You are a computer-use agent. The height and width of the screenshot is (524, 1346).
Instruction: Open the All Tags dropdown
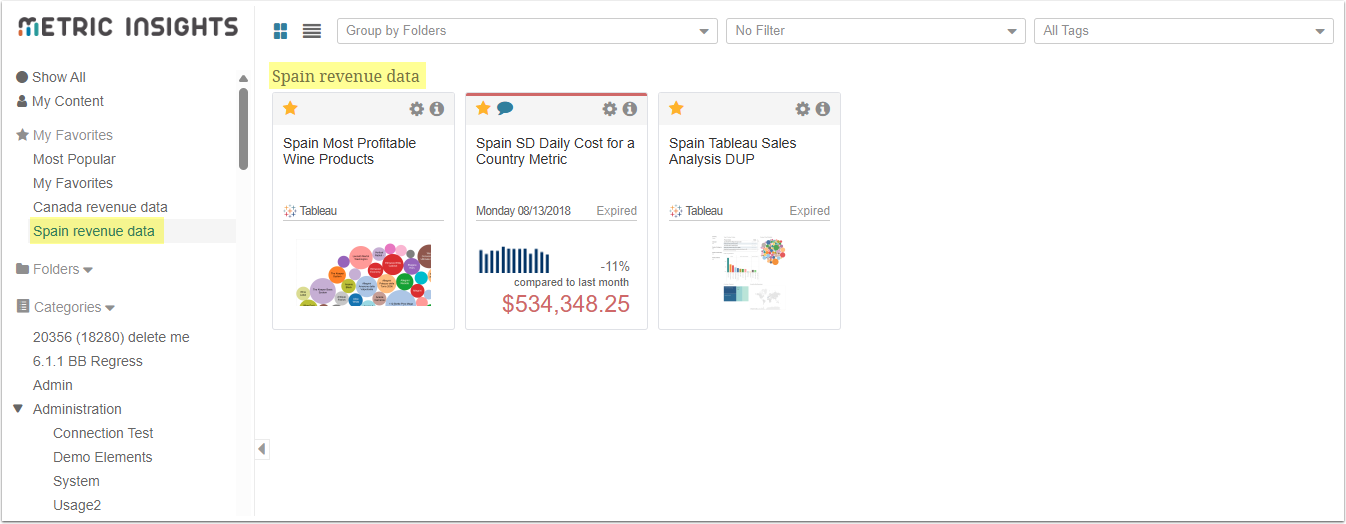[1183, 31]
